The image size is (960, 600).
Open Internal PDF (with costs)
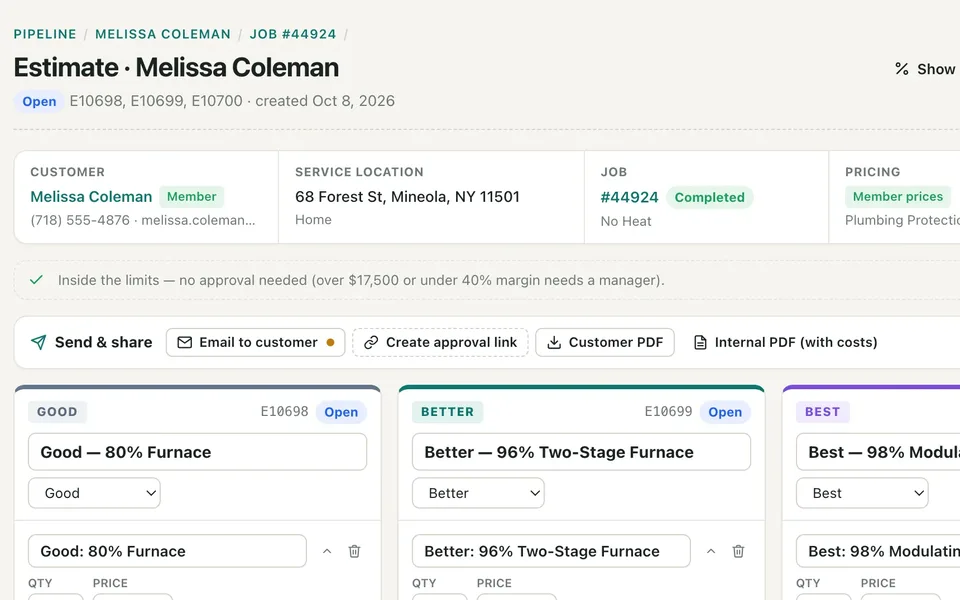pyautogui.click(x=786, y=342)
